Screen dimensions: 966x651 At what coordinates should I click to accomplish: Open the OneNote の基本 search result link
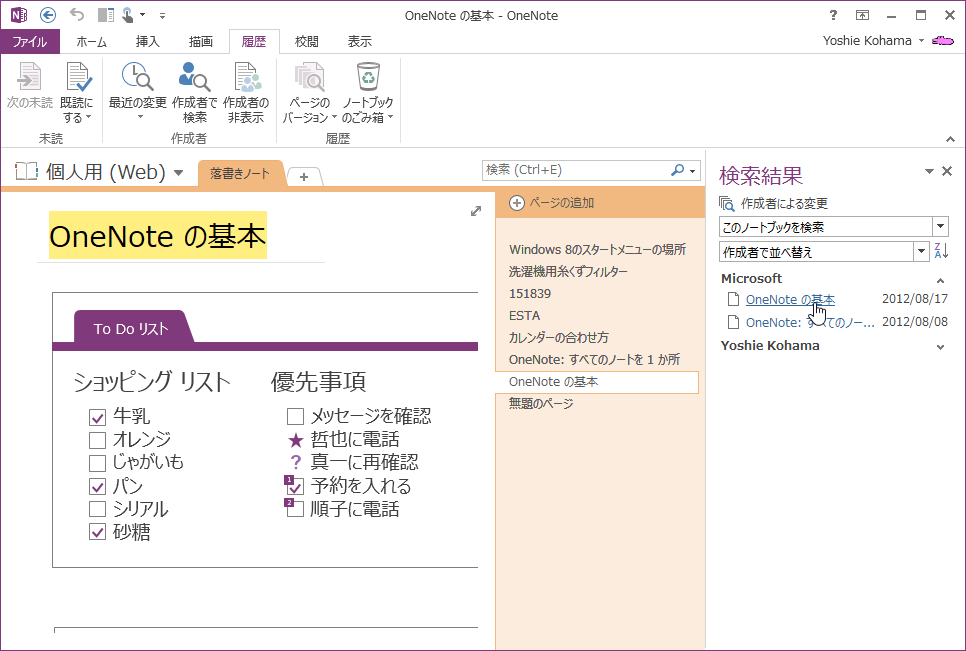[x=790, y=299]
